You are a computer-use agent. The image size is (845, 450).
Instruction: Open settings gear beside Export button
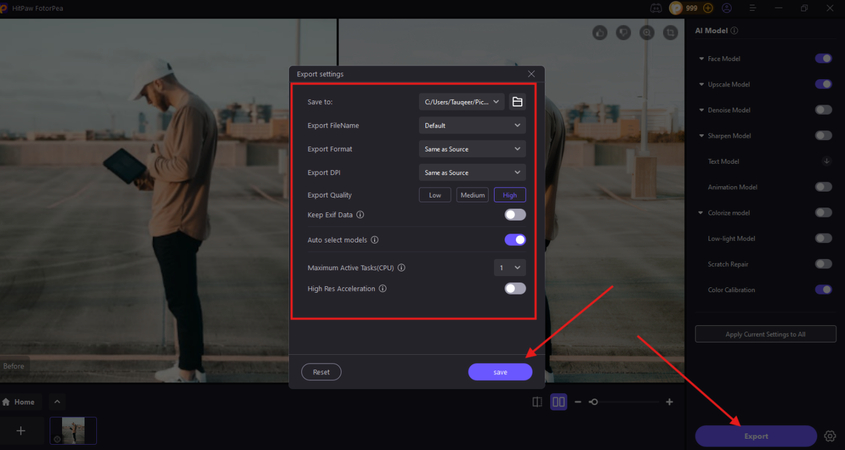pyautogui.click(x=830, y=436)
